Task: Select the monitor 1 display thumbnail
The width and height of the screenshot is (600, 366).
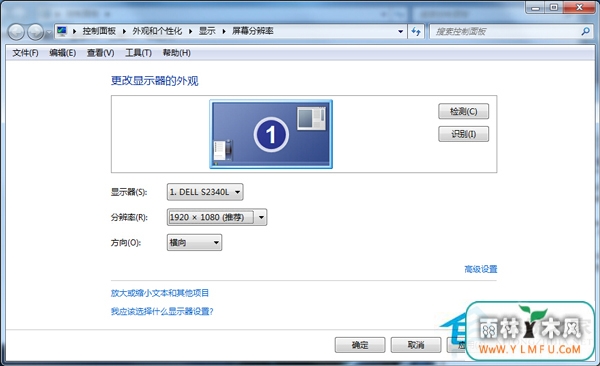Action: coord(271,134)
